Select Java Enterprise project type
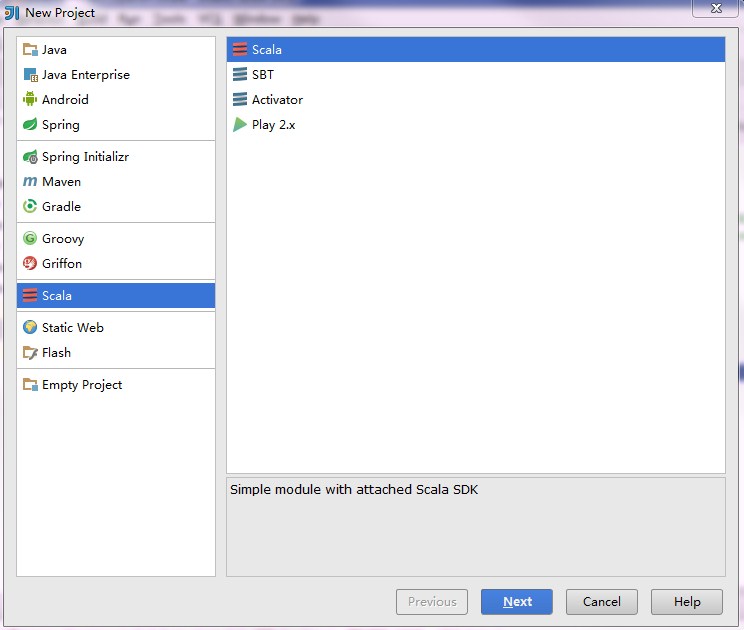This screenshot has height=630, width=744. (x=116, y=74)
